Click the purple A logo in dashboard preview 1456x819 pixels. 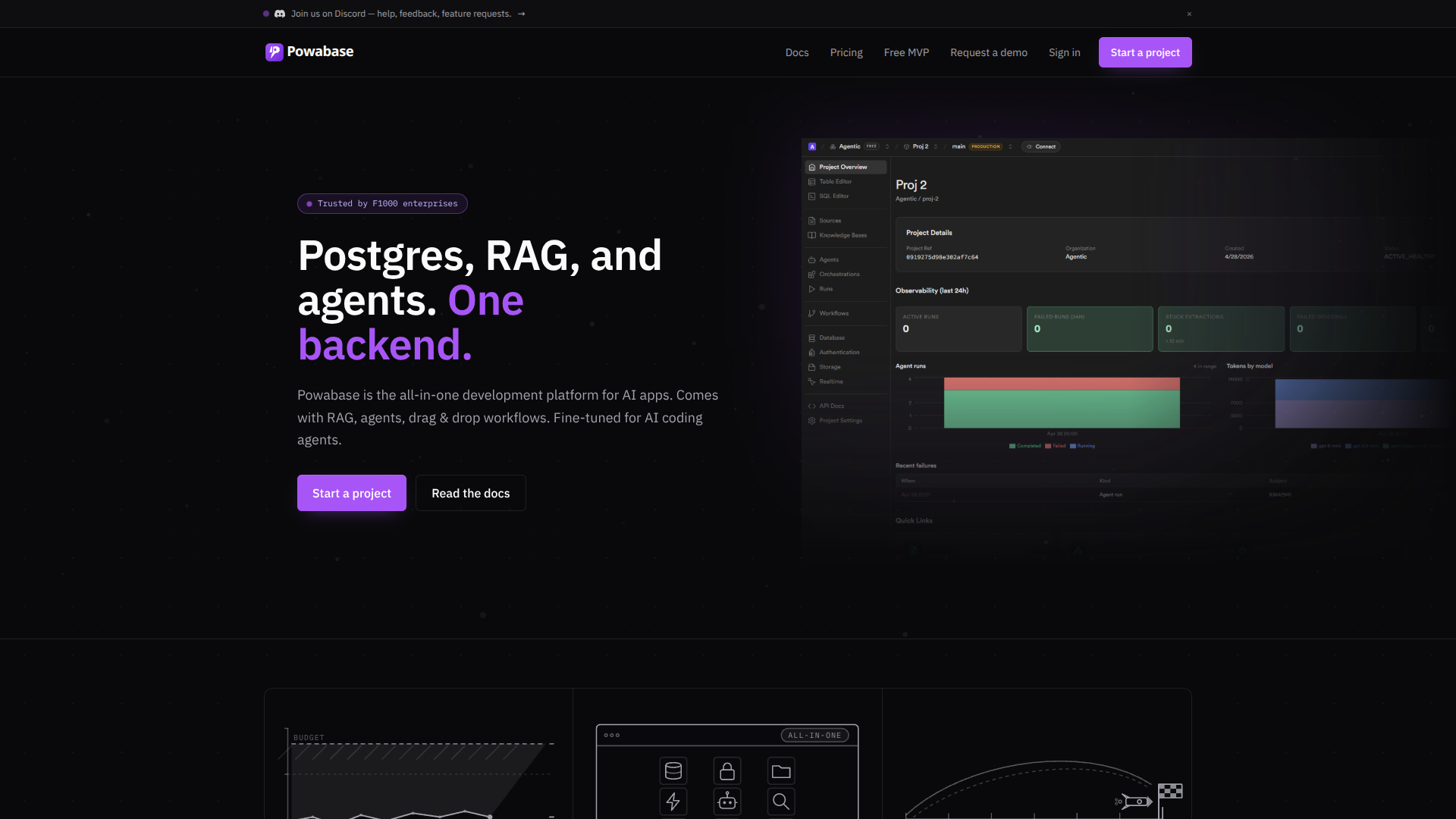pos(812,146)
